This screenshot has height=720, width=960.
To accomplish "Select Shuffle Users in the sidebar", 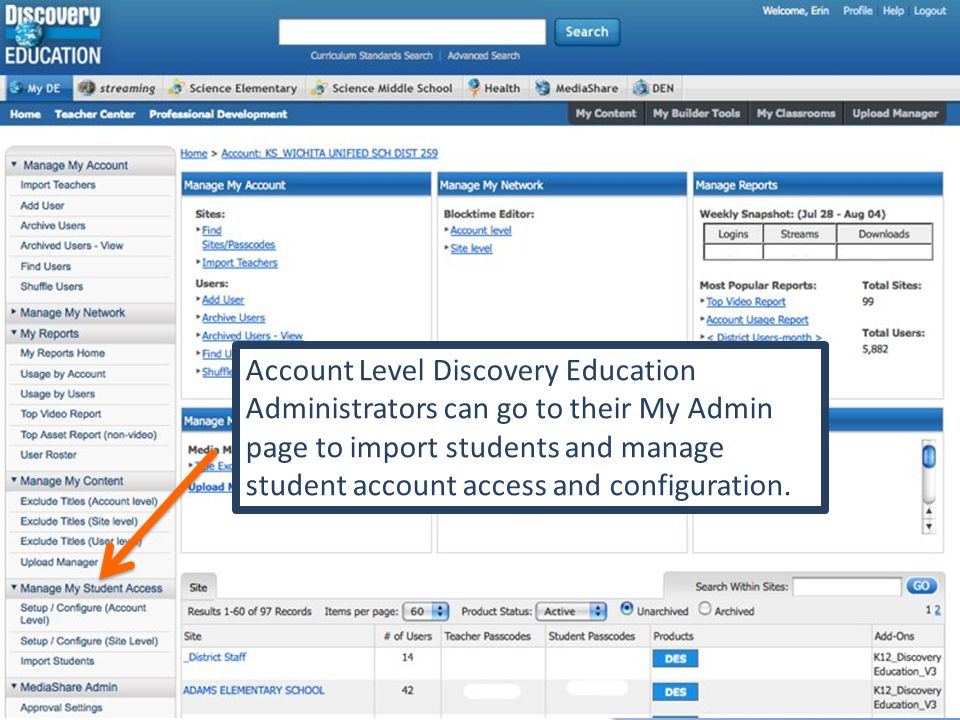I will point(51,287).
